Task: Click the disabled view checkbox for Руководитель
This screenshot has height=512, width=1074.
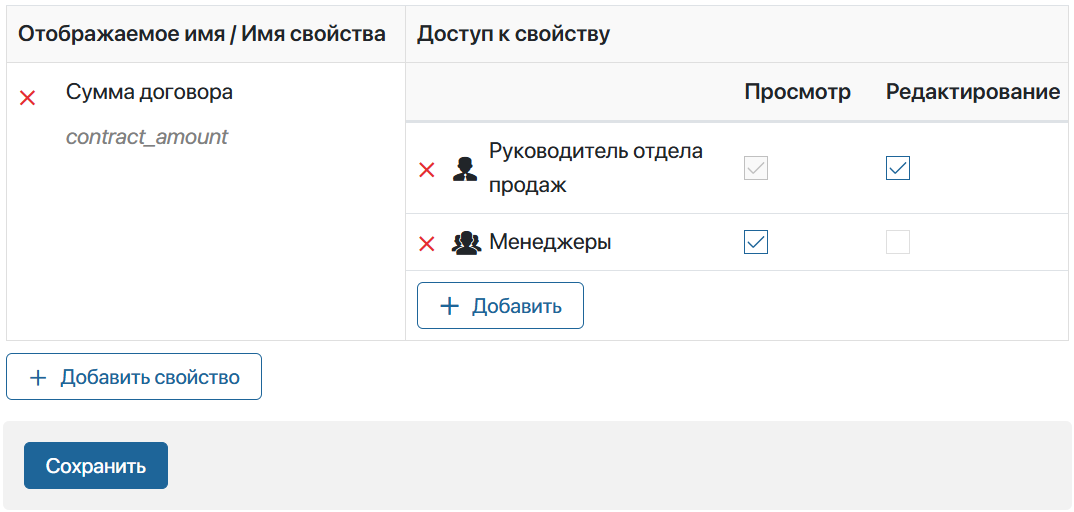Action: (x=756, y=168)
